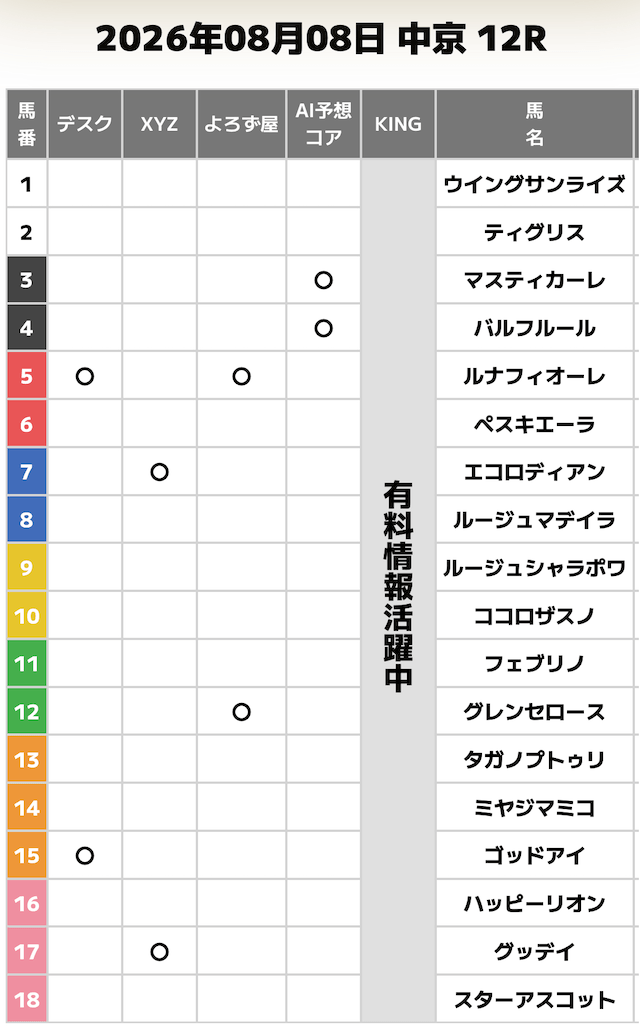This screenshot has width=640, height=1030.
Task: Open horse name ウイングサンライズ
Action: pyautogui.click(x=534, y=185)
